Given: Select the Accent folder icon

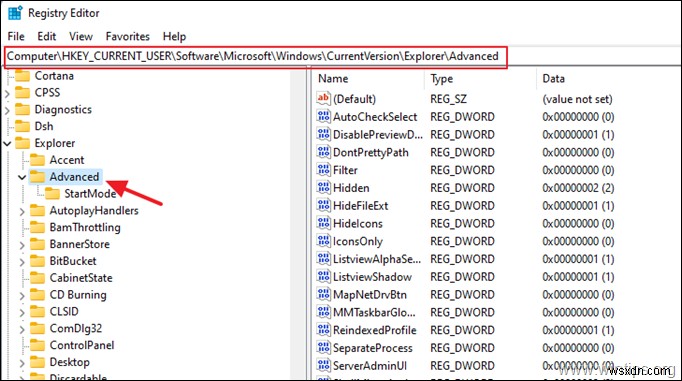Looking at the screenshot, I should (37, 160).
